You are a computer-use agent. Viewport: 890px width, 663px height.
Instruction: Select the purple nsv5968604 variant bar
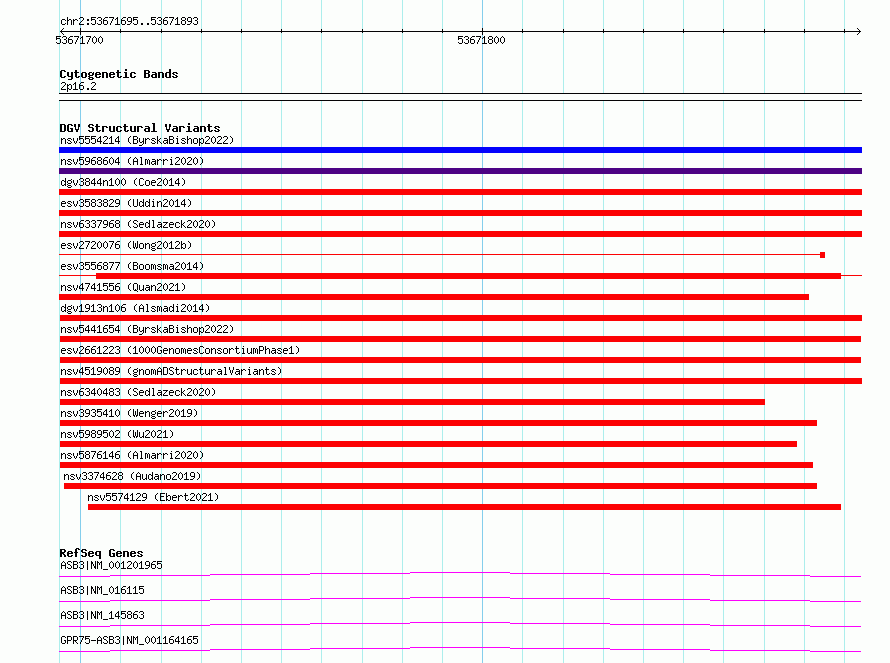(x=460, y=171)
